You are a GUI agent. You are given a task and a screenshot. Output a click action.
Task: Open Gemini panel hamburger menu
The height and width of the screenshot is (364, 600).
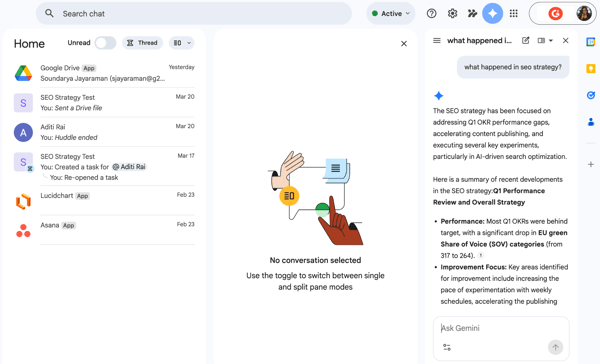click(437, 41)
